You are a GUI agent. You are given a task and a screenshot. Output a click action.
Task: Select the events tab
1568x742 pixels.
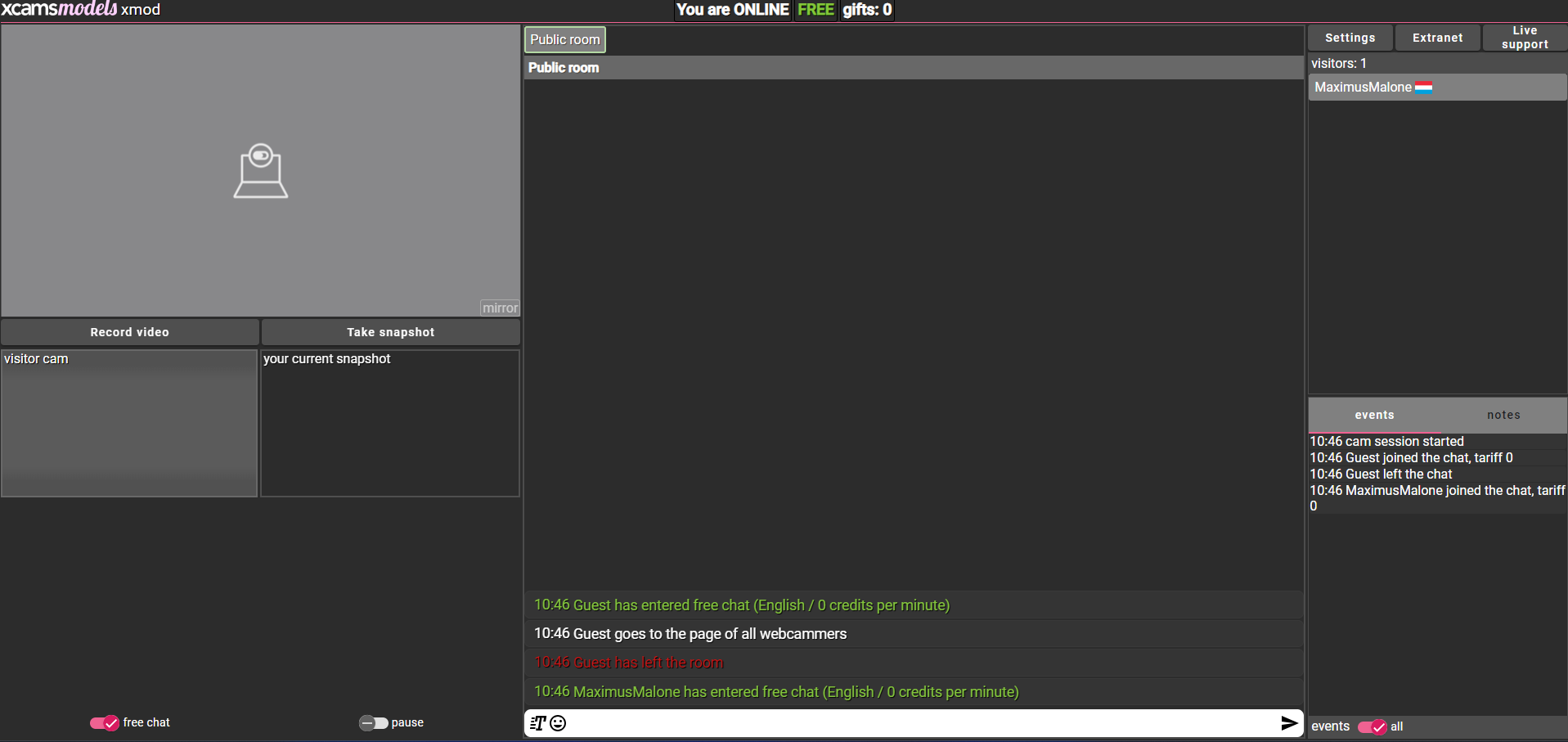tap(1374, 416)
